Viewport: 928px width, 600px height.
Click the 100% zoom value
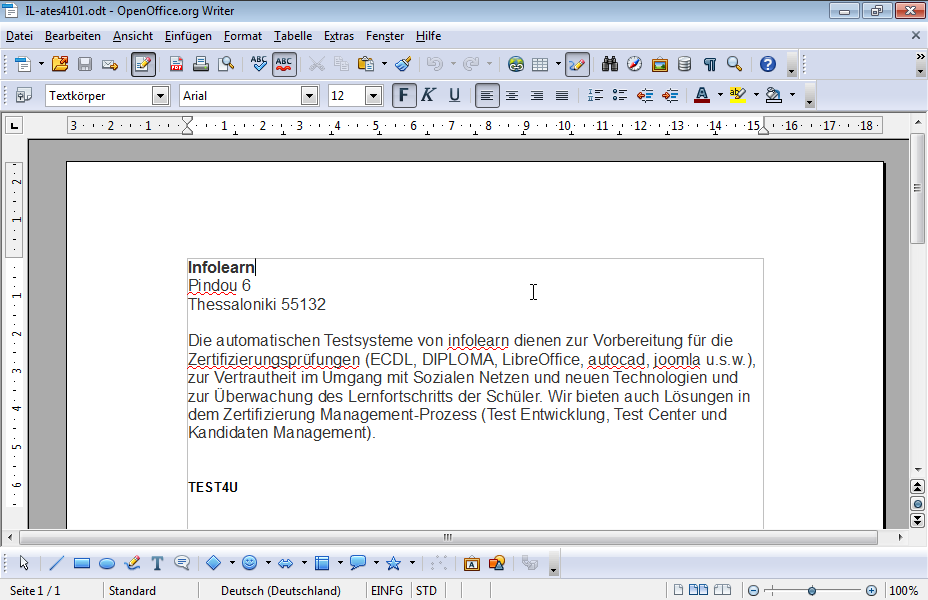pyautogui.click(x=903, y=591)
